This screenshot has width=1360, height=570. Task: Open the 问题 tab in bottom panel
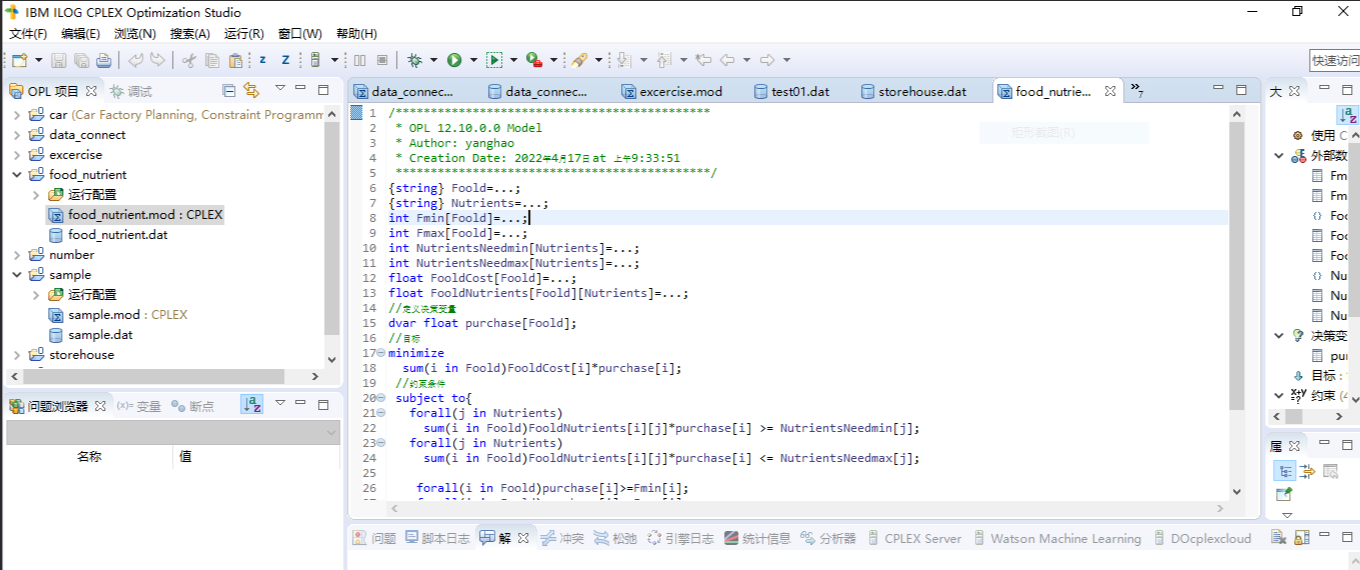point(374,538)
